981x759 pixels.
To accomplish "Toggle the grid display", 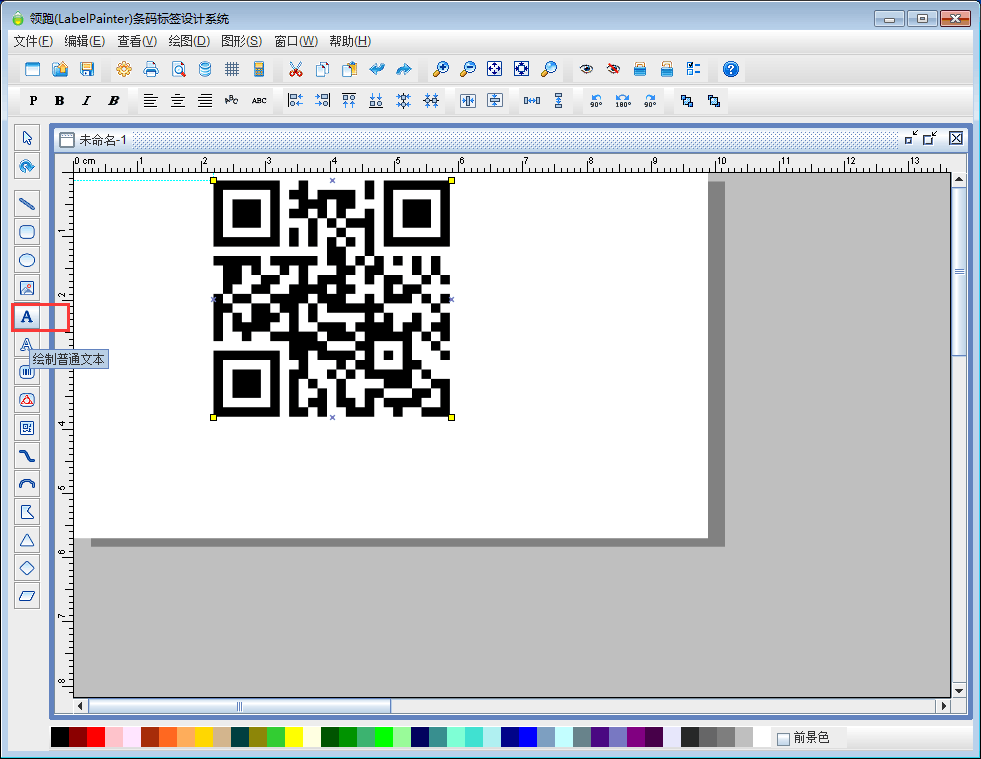I will coord(231,69).
